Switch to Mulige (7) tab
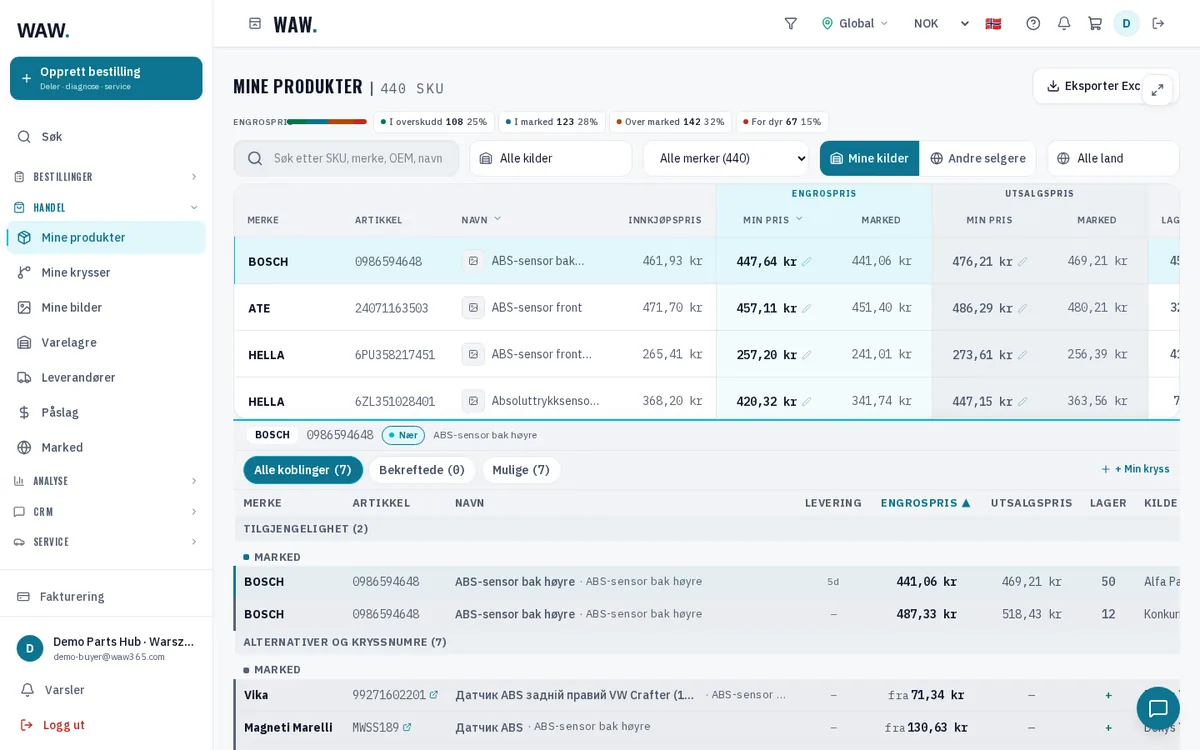This screenshot has height=750, width=1200. [521, 470]
